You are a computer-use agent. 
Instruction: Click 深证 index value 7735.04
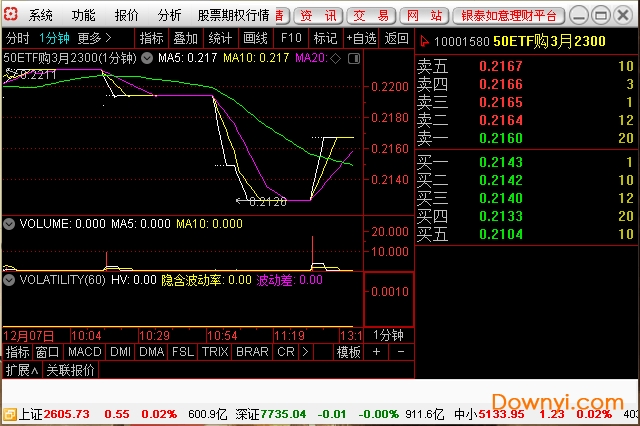283,415
